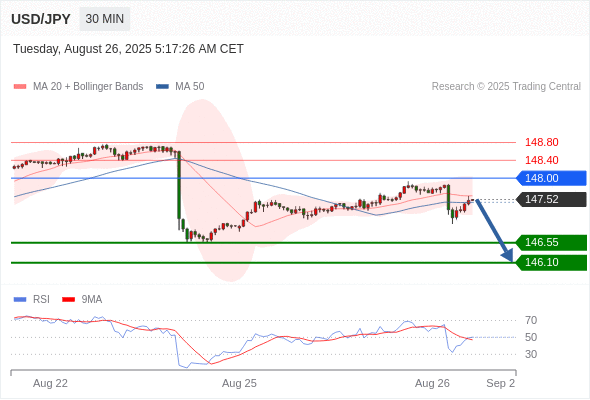Image resolution: width=590 pixels, height=400 pixels.
Task: Click the 148.80 resistance label
Action: 541,142
